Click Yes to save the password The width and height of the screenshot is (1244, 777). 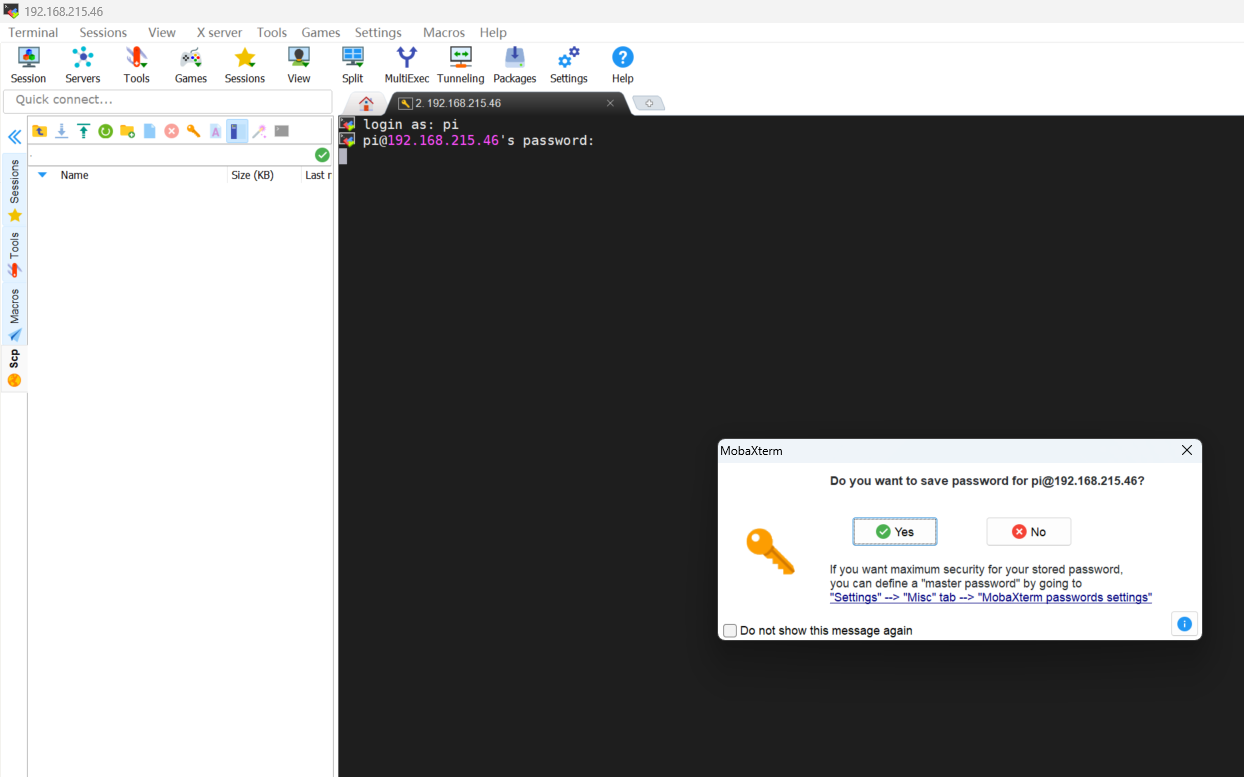pos(895,532)
